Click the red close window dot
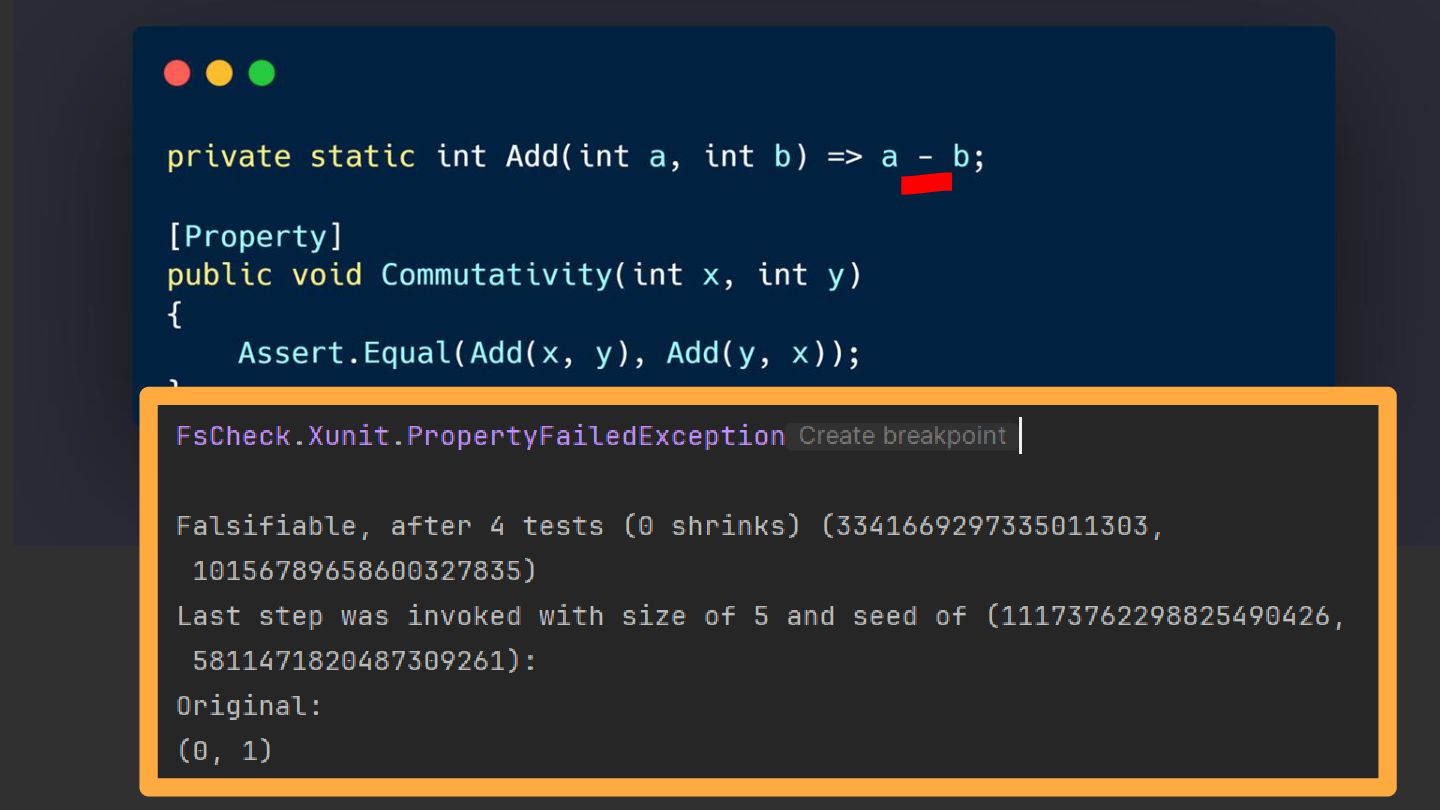 [177, 73]
